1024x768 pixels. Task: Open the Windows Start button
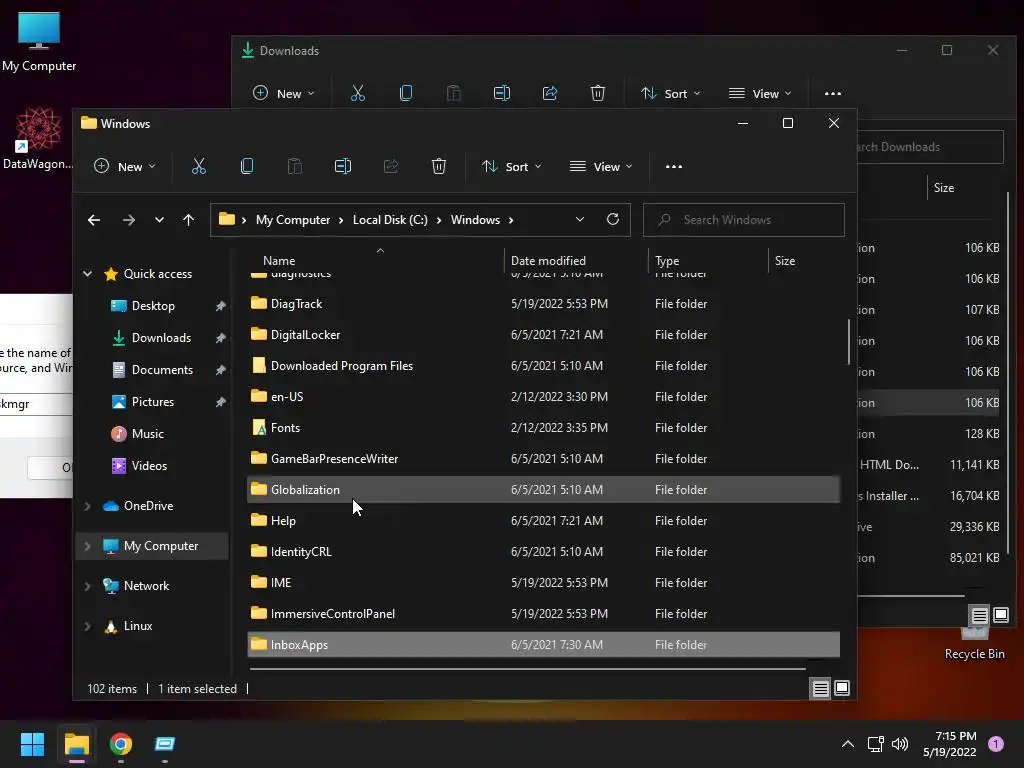(32, 744)
